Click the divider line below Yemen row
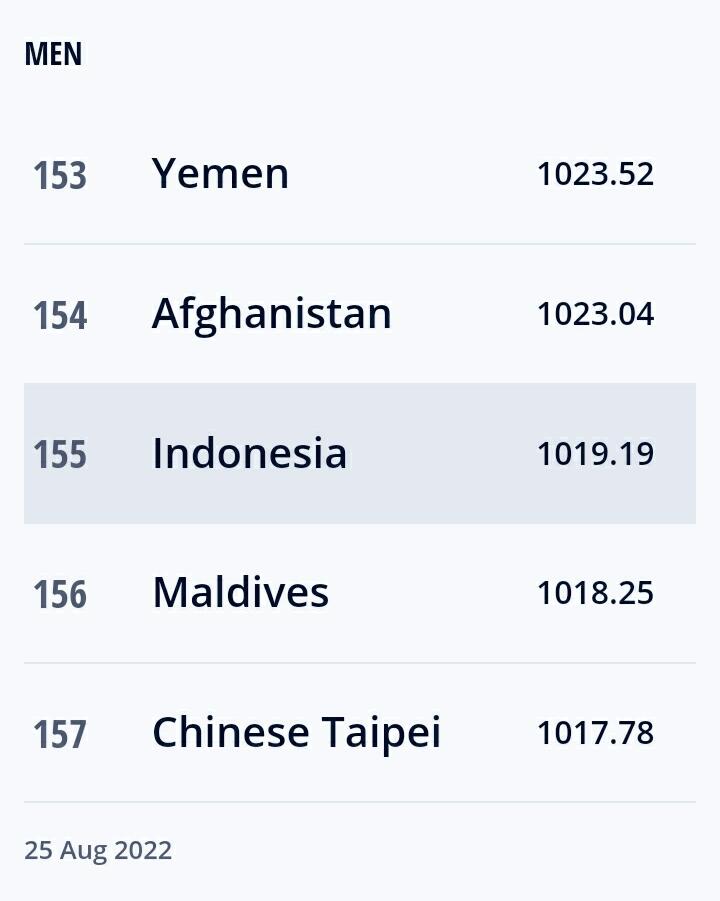Image resolution: width=720 pixels, height=901 pixels. 360,244
